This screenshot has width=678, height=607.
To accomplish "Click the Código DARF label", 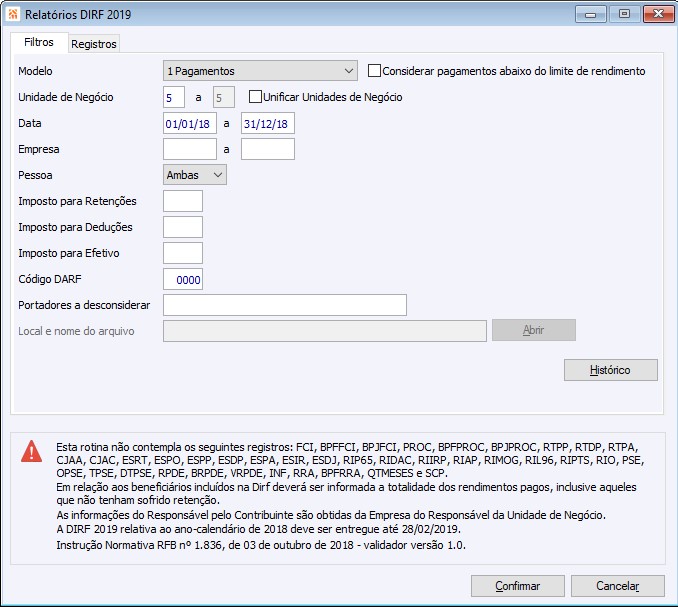I will point(50,279).
